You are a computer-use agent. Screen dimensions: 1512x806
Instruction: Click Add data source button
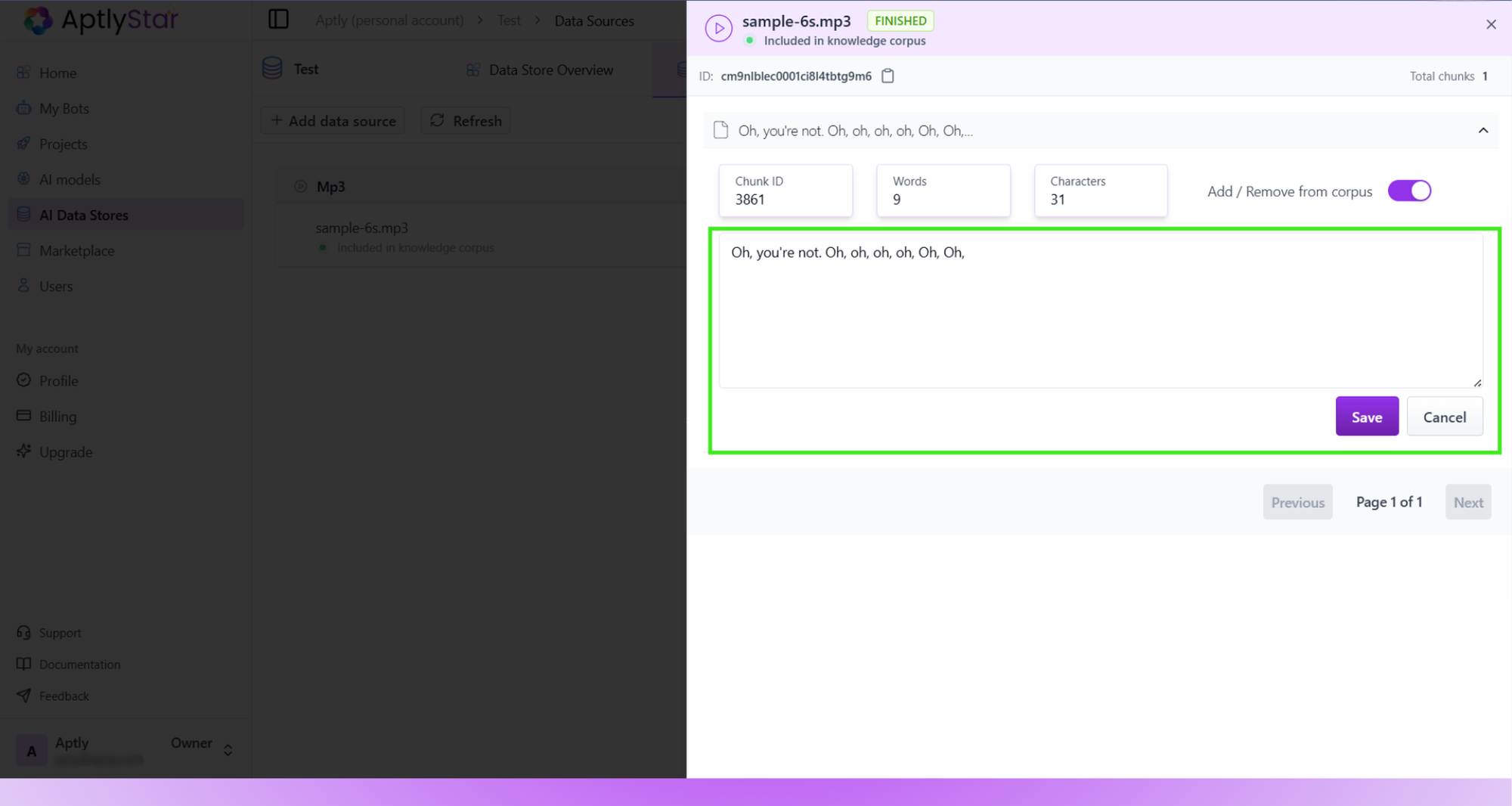[x=333, y=121]
